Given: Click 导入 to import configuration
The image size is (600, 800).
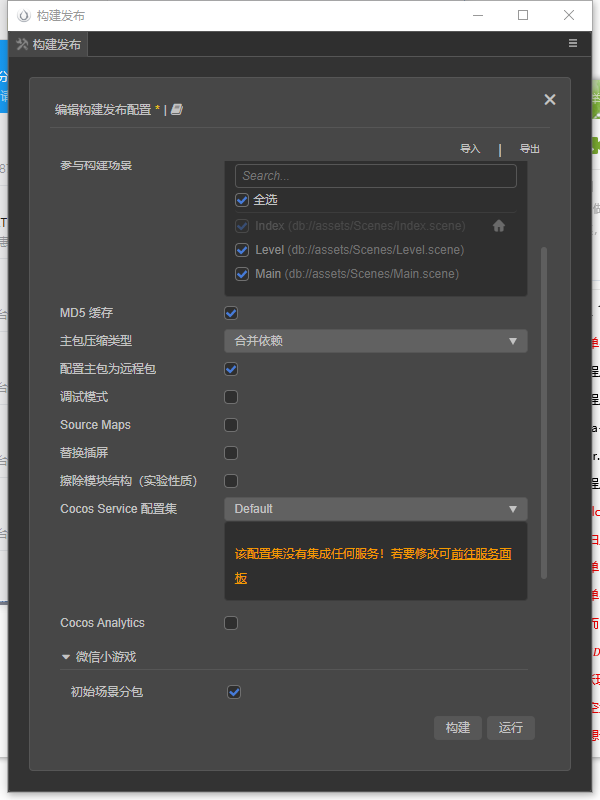Looking at the screenshot, I should (x=470, y=148).
